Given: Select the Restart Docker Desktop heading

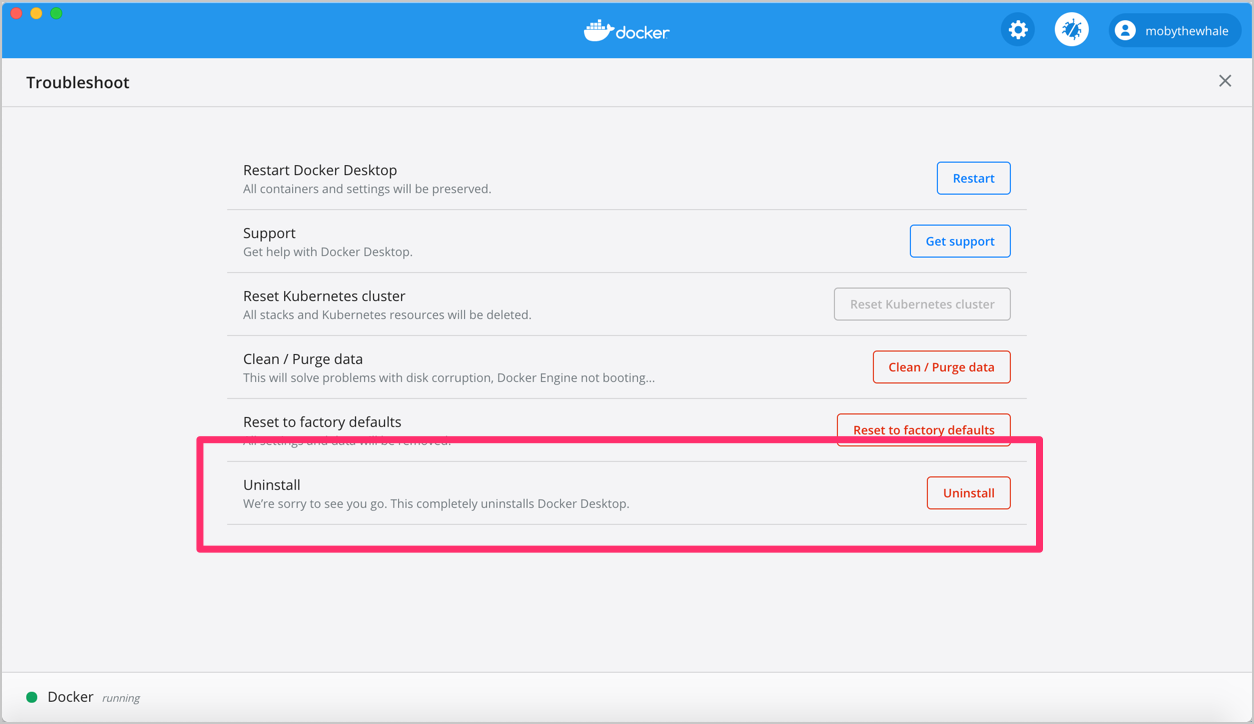Looking at the screenshot, I should (x=320, y=170).
